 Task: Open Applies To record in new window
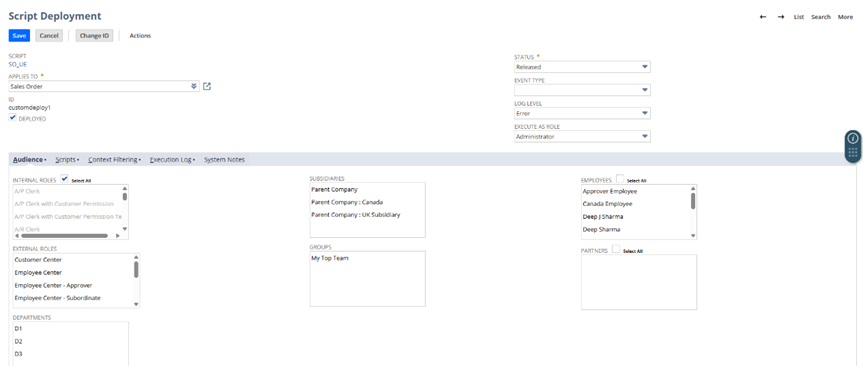point(207,86)
